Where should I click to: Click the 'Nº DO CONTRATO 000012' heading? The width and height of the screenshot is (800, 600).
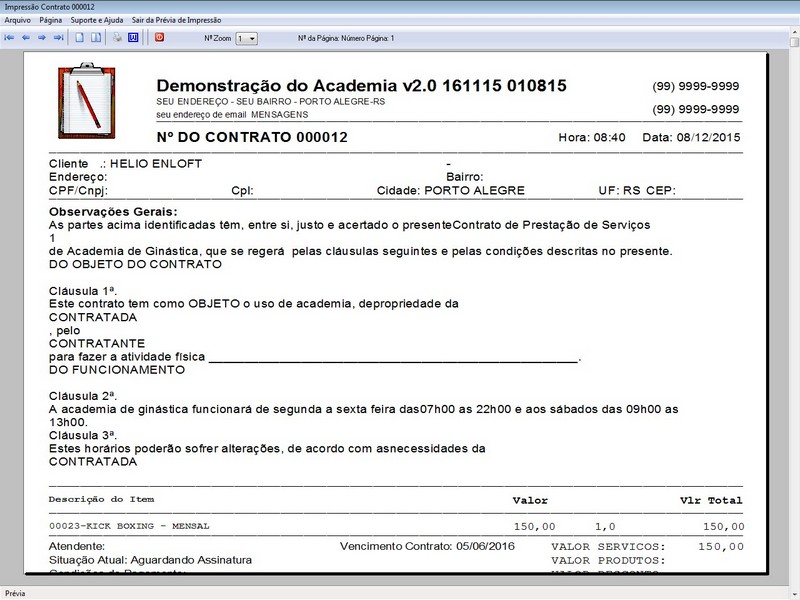pos(252,137)
